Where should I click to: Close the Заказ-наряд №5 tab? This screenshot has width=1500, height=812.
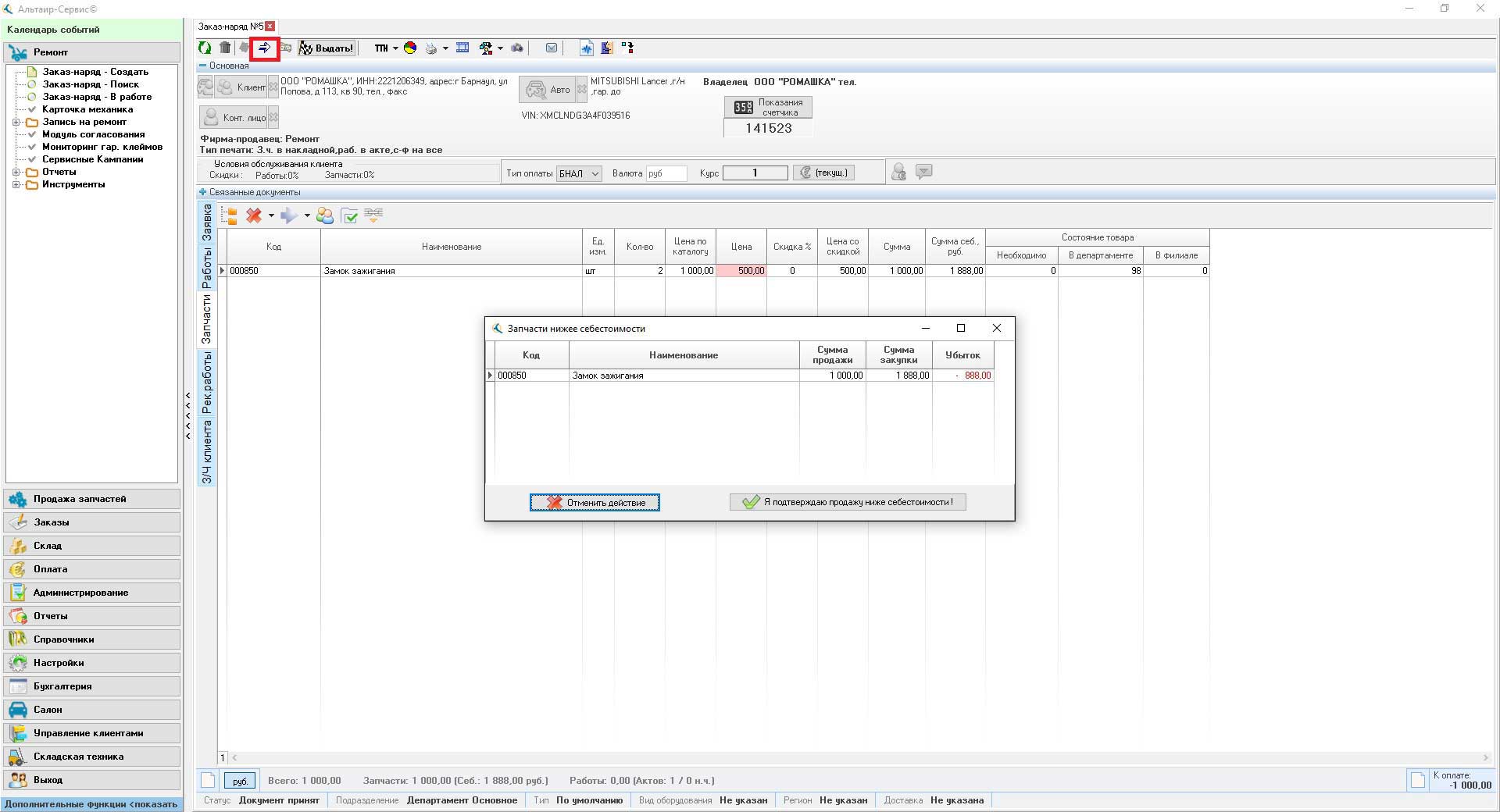click(270, 27)
